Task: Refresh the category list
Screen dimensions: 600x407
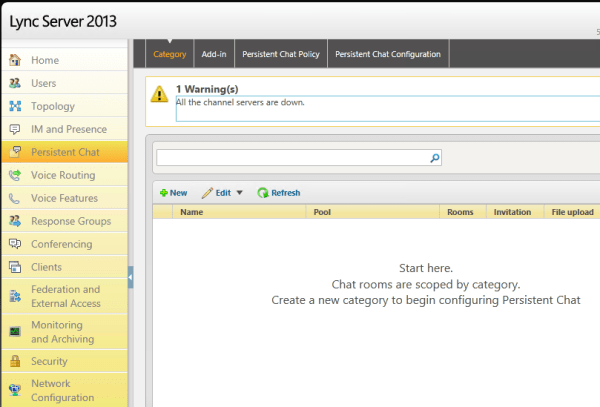Action: click(279, 193)
